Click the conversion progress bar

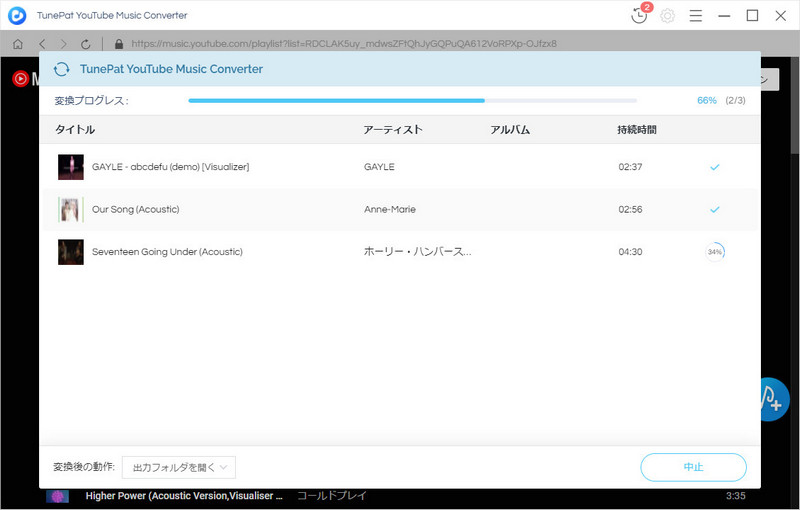(412, 100)
